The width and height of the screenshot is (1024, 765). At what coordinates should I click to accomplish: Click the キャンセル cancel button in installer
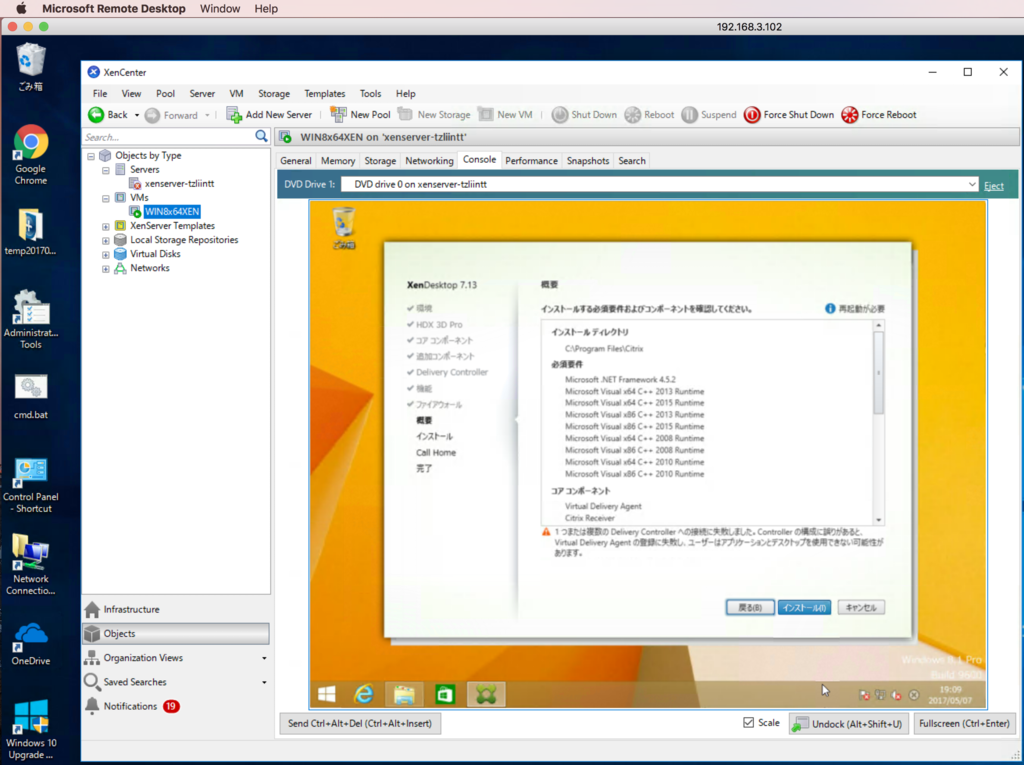(861, 608)
